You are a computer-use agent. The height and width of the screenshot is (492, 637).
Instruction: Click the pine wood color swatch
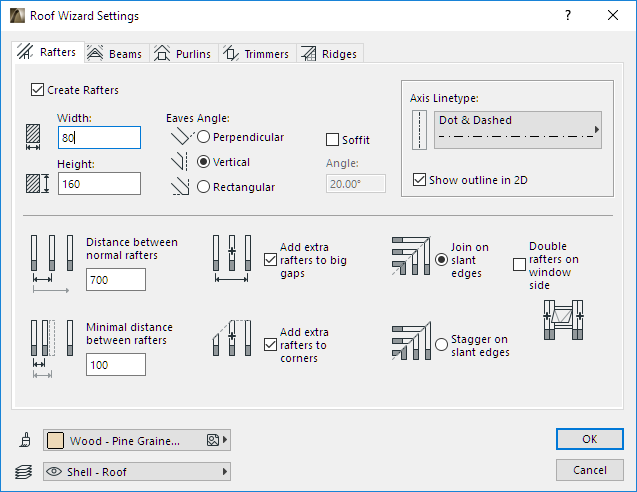click(x=56, y=440)
